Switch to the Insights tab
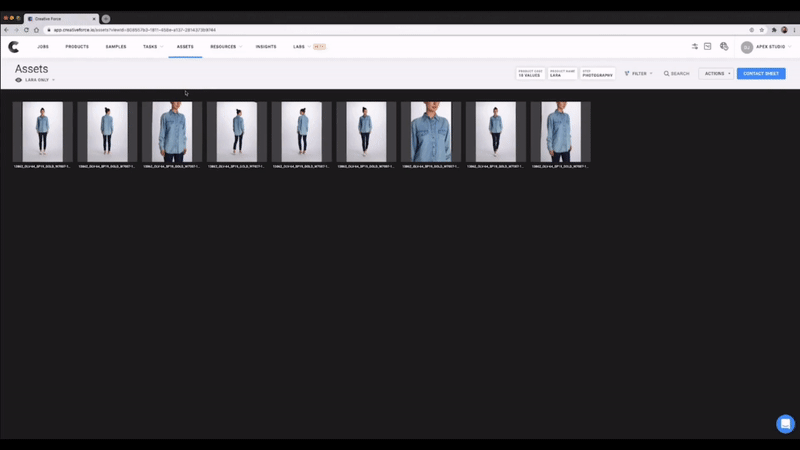The height and width of the screenshot is (450, 800). [x=266, y=47]
